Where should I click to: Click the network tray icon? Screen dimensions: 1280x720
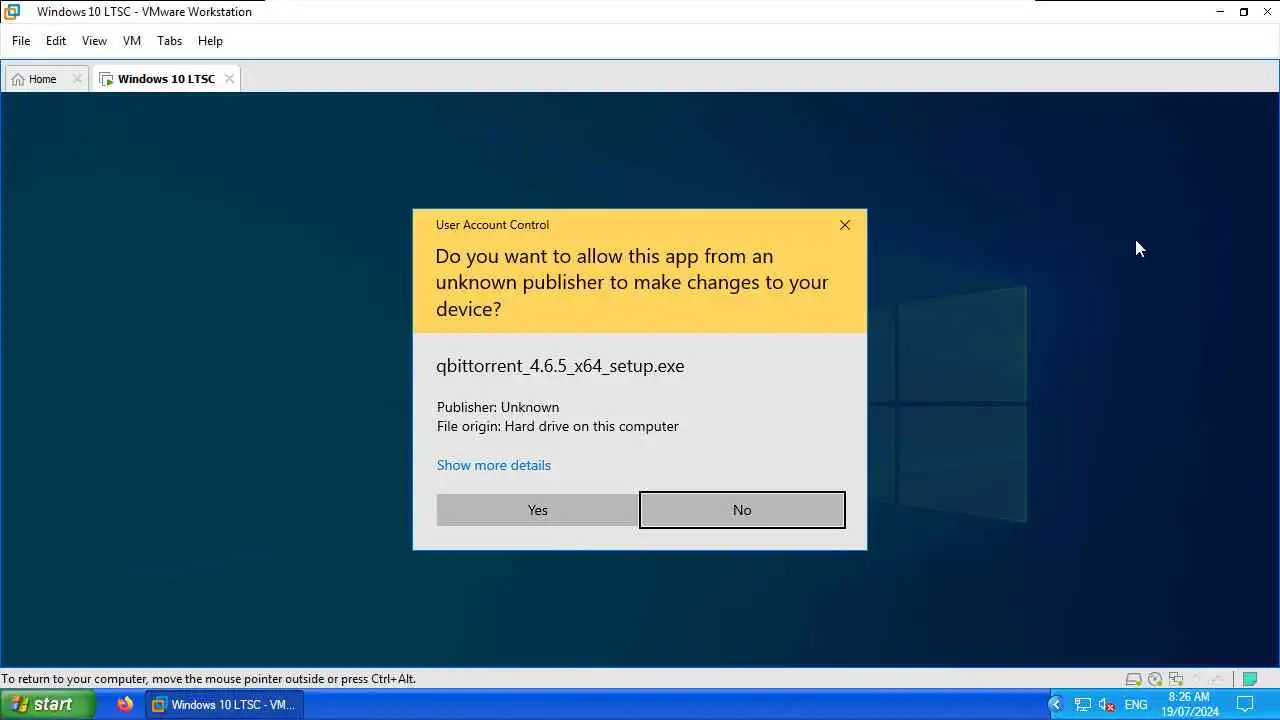1082,705
